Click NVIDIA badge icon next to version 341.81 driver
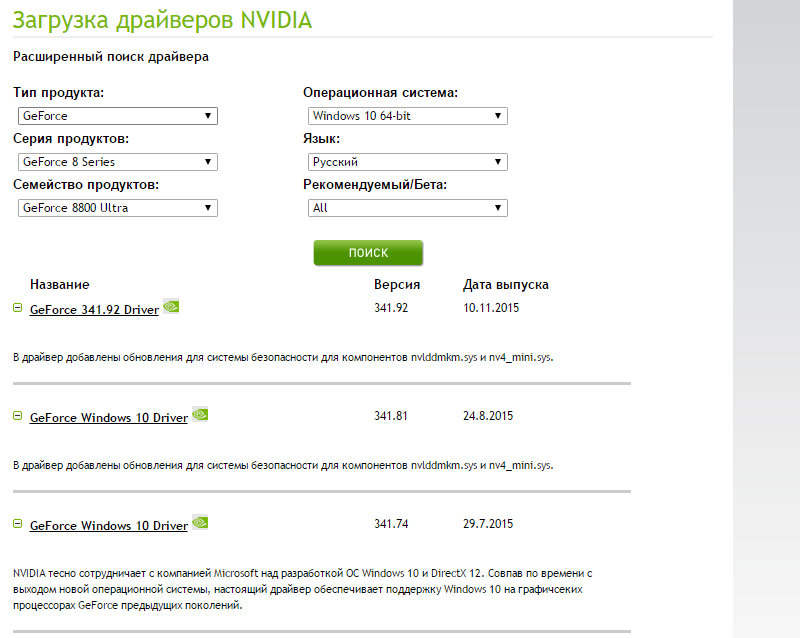 [200, 415]
